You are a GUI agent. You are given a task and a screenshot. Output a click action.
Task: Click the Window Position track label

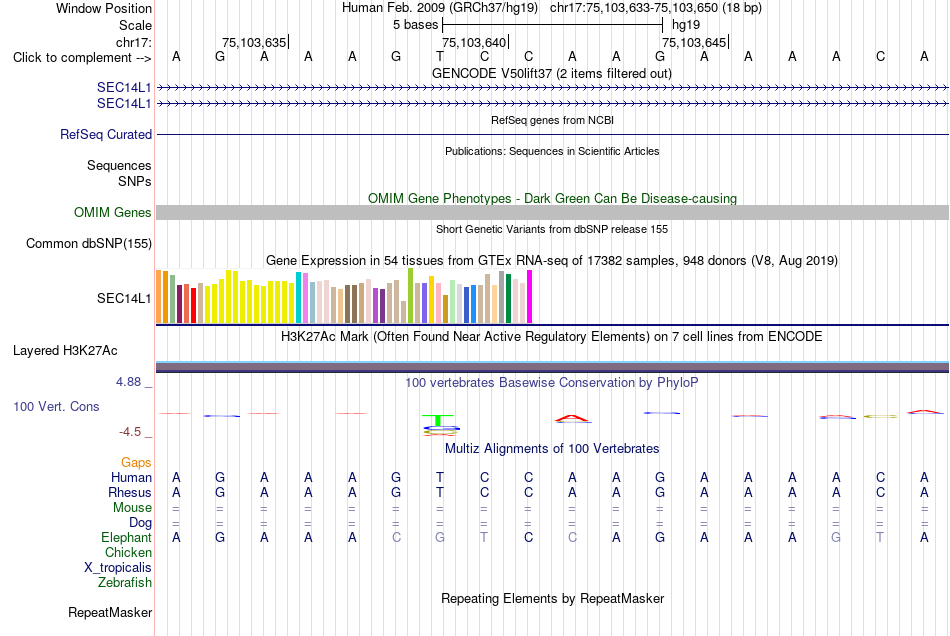104,8
